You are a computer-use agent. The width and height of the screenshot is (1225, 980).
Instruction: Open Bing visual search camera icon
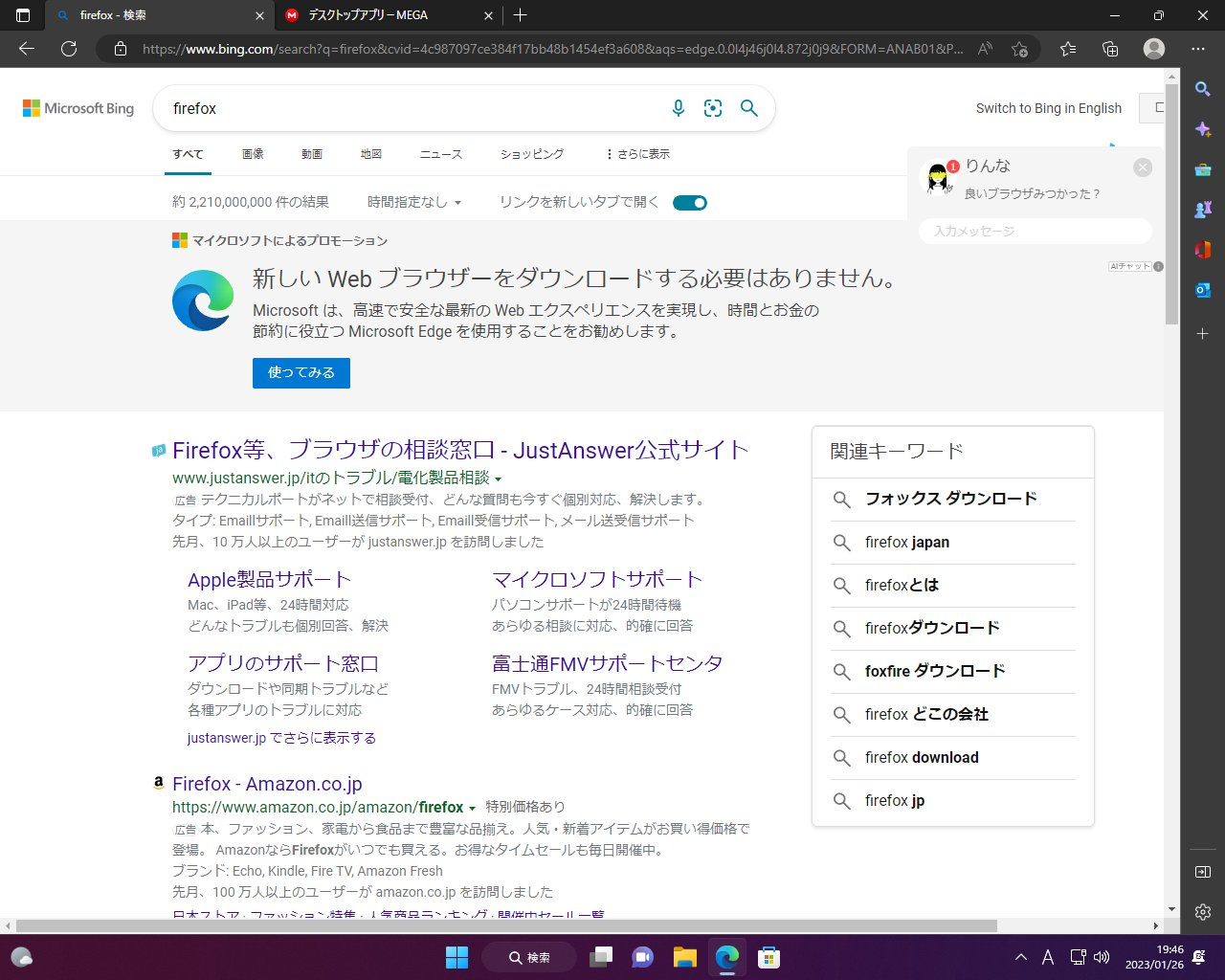pyautogui.click(x=713, y=108)
